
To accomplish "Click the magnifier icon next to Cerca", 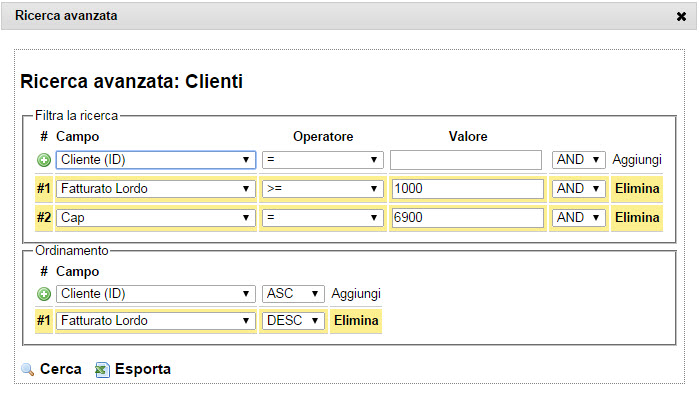I will tap(28, 370).
